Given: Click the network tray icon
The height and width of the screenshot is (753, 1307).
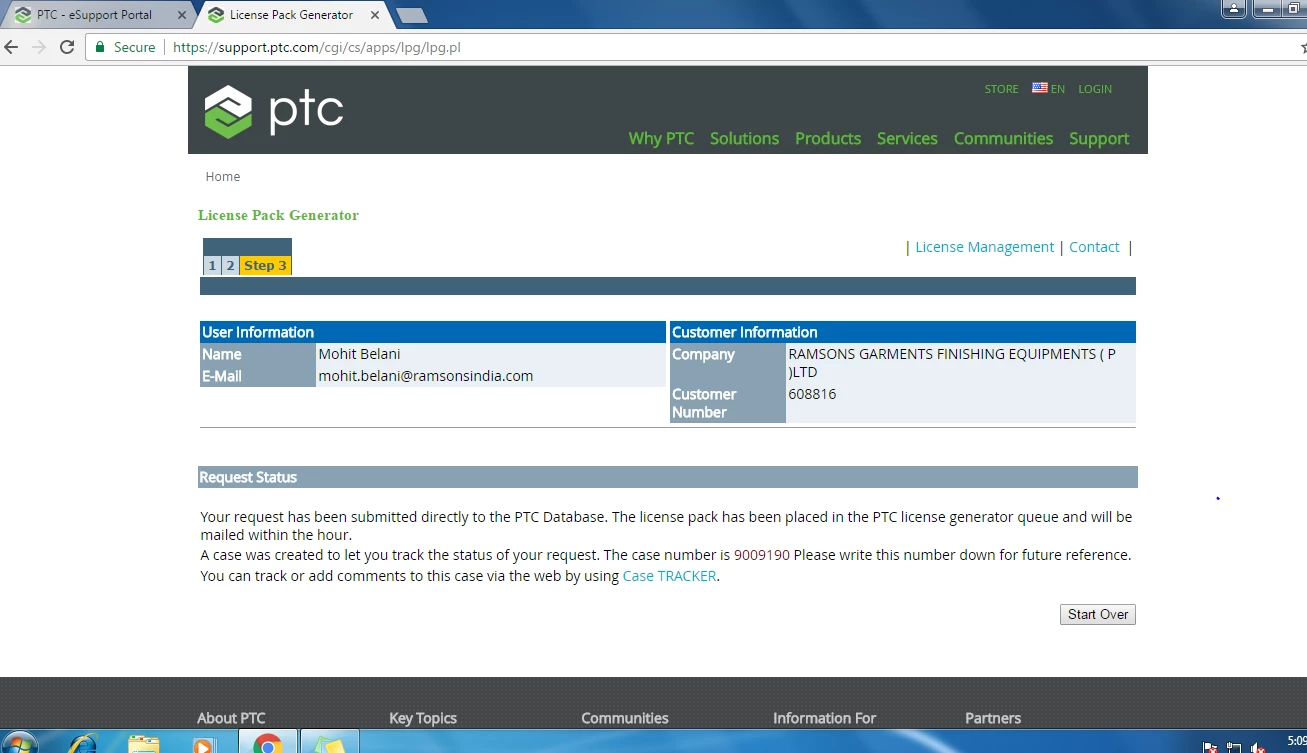Looking at the screenshot, I should pyautogui.click(x=1235, y=746).
